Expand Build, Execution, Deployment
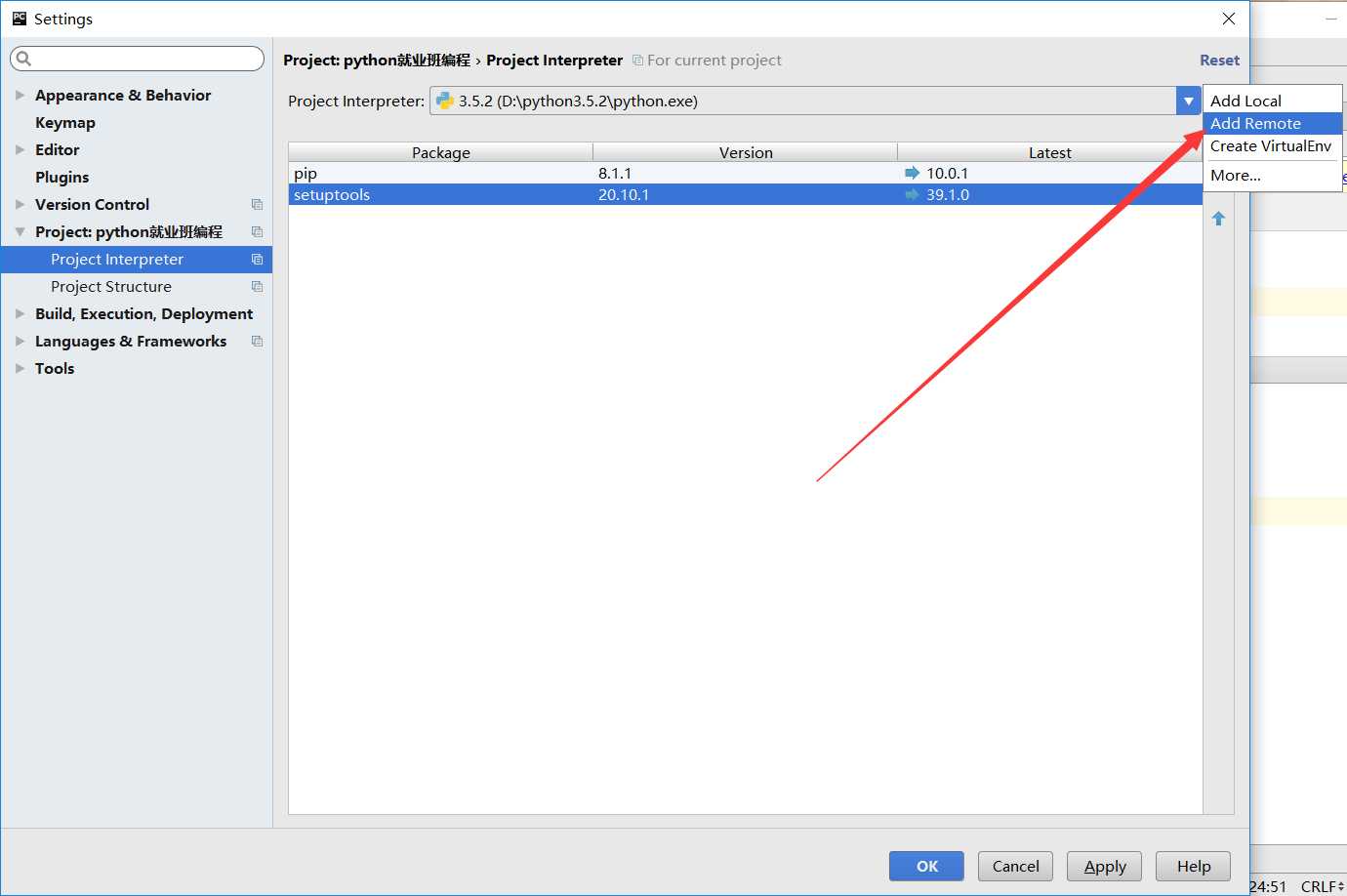The image size is (1347, 896). [x=20, y=313]
